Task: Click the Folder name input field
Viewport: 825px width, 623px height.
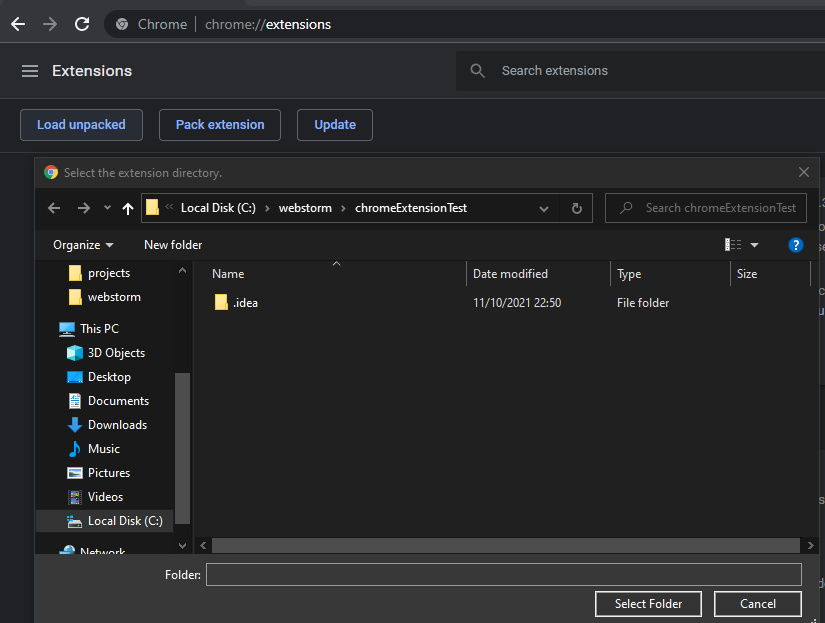Action: point(503,574)
